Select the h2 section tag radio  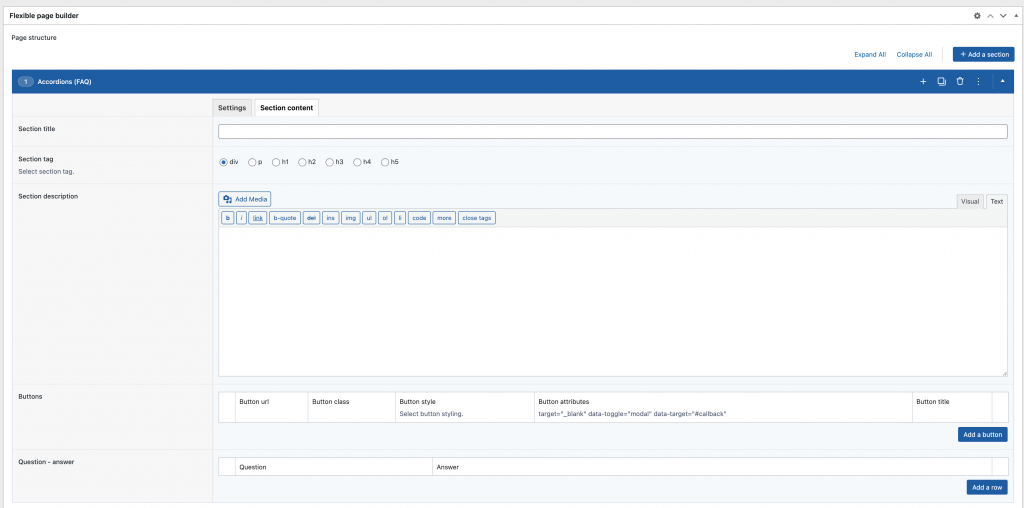[x=302, y=162]
